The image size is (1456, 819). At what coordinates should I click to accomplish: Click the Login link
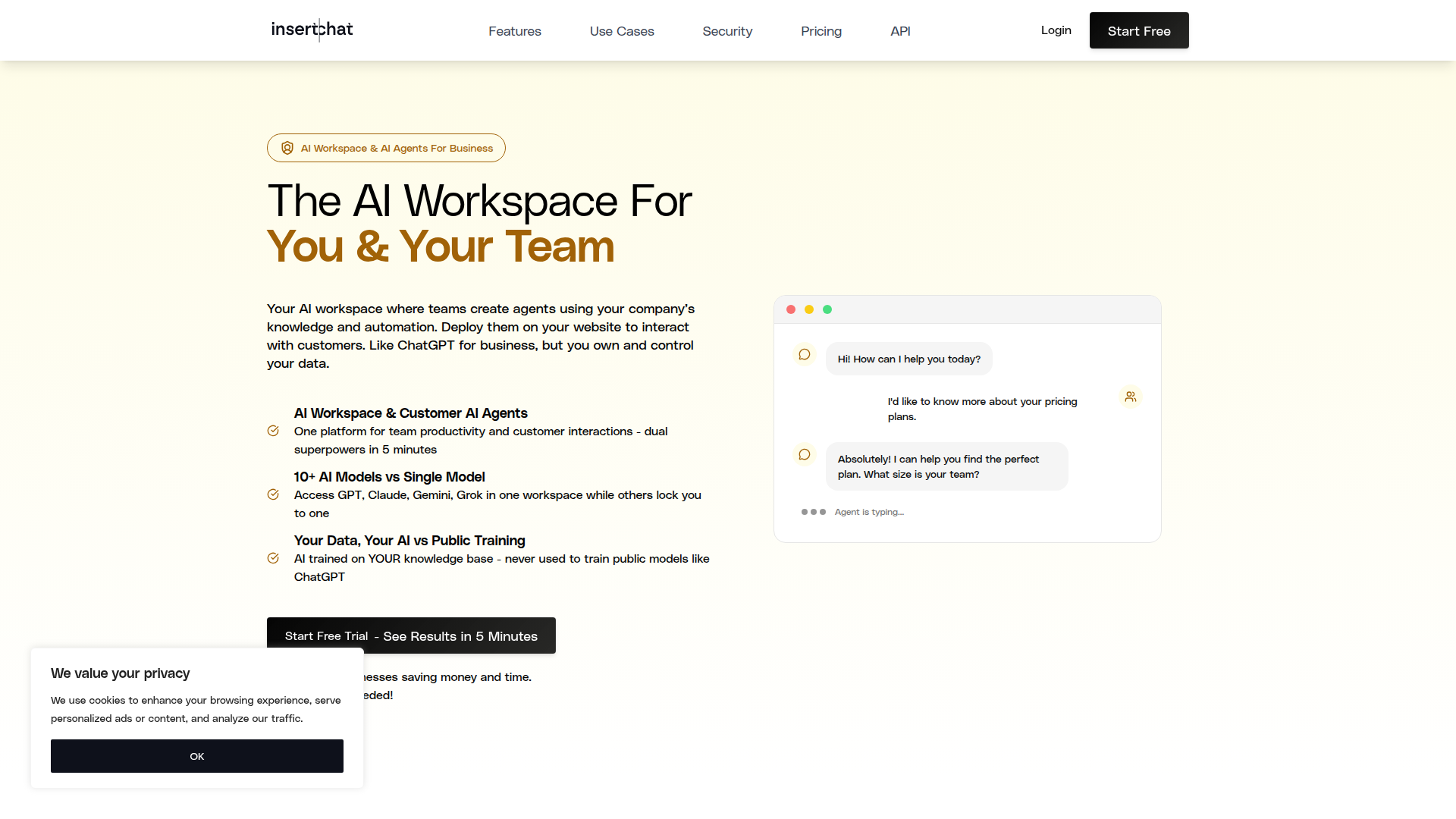1056,30
